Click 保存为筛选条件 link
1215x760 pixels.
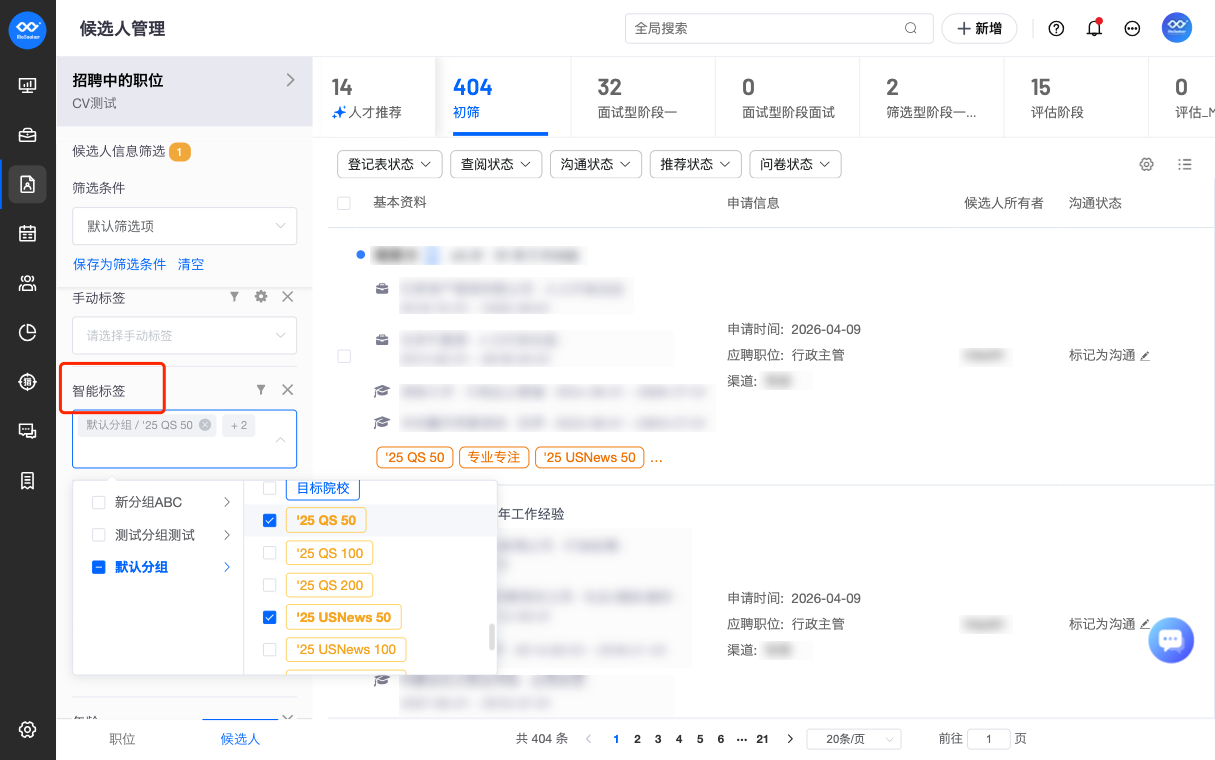pyautogui.click(x=119, y=265)
